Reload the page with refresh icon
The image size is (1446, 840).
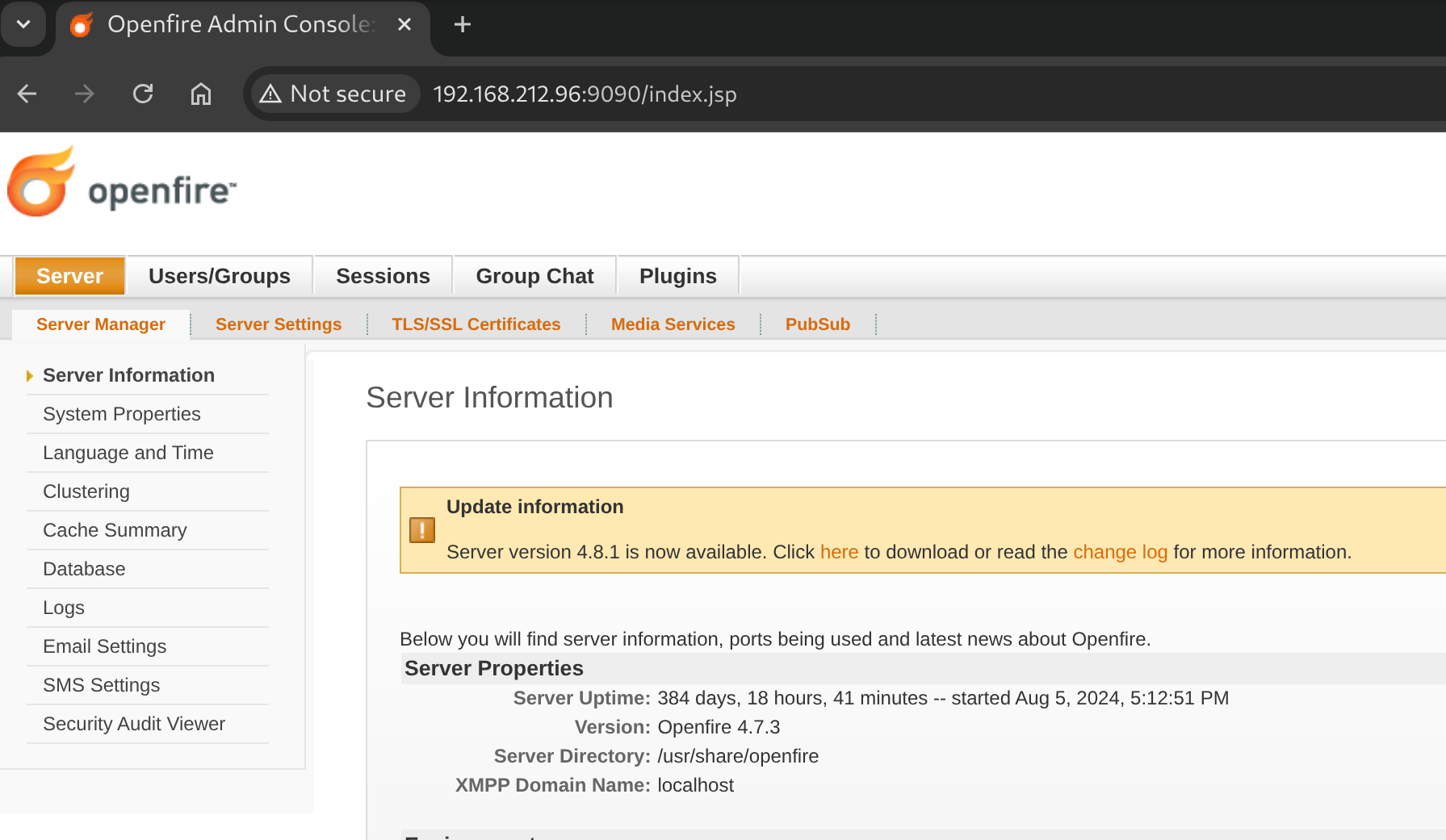143,94
